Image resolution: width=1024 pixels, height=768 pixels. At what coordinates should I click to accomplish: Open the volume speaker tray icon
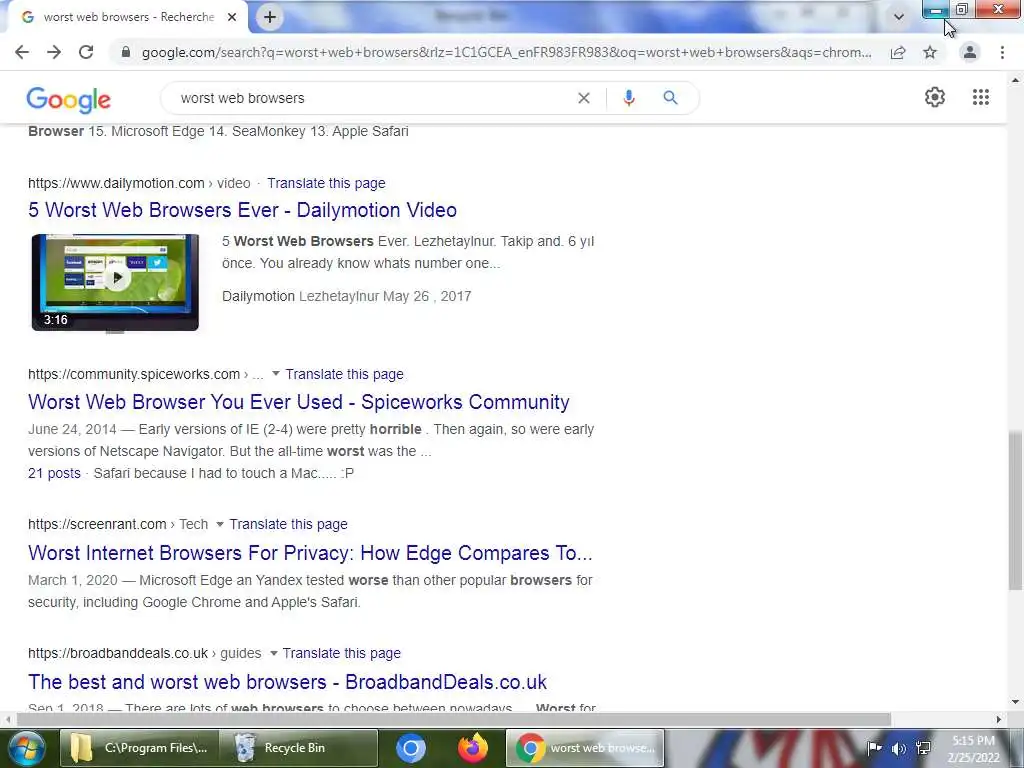click(x=899, y=748)
